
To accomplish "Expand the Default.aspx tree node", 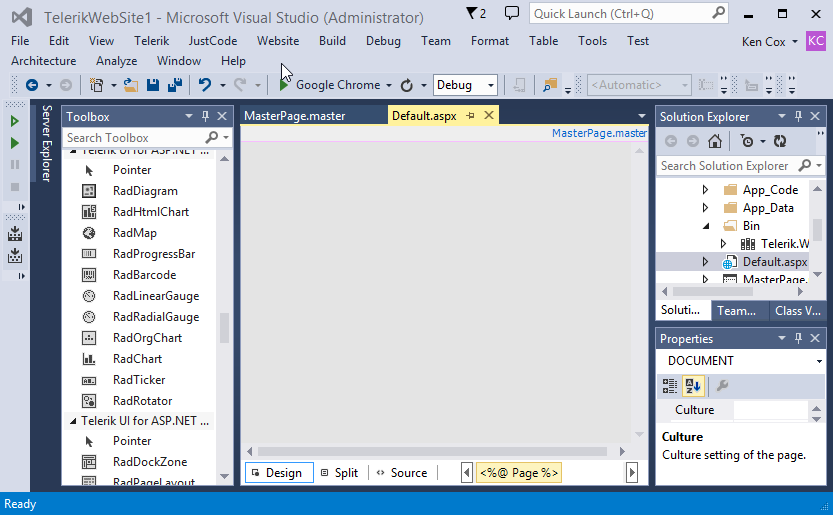I will 705,261.
